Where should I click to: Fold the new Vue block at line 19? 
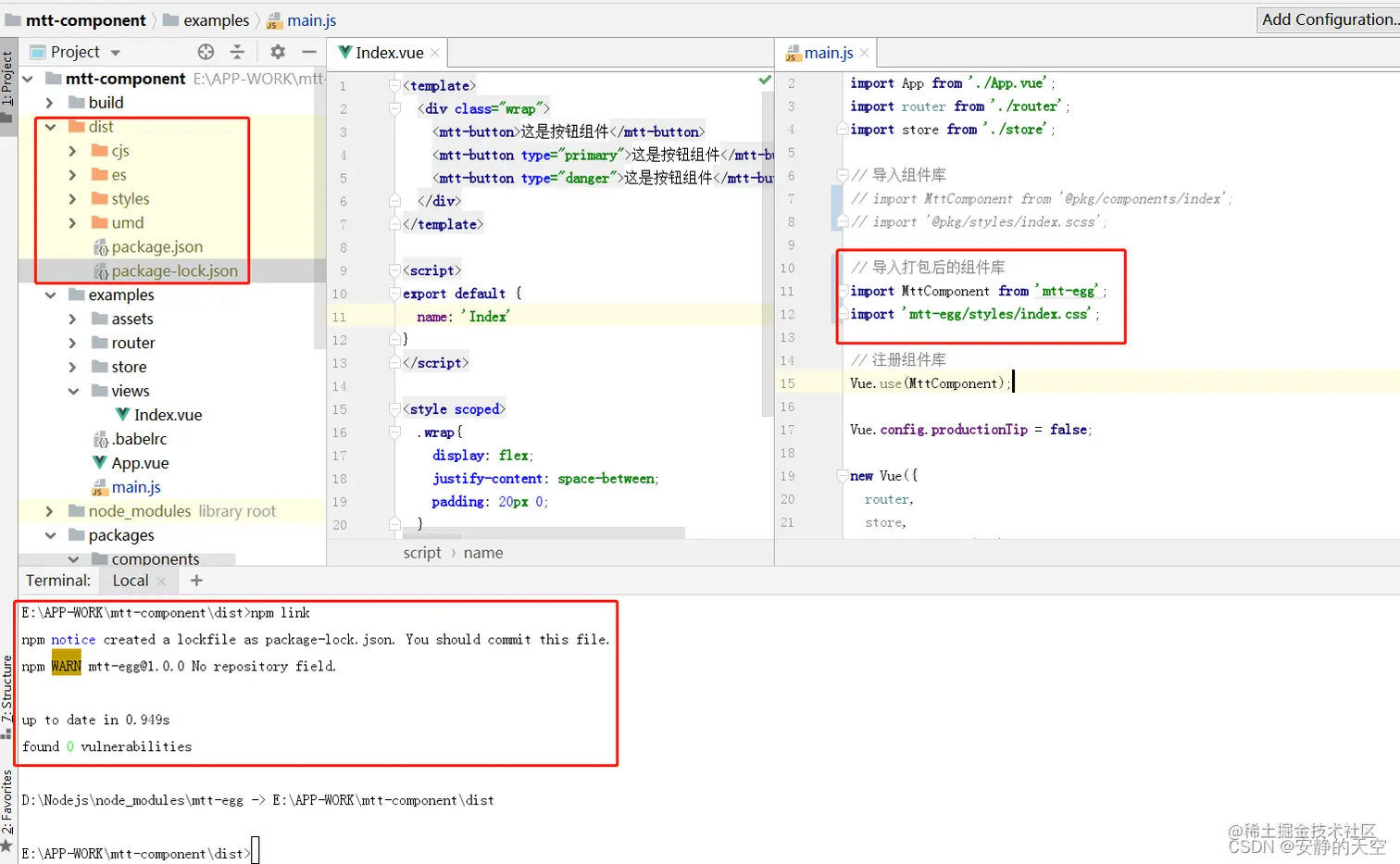click(843, 476)
